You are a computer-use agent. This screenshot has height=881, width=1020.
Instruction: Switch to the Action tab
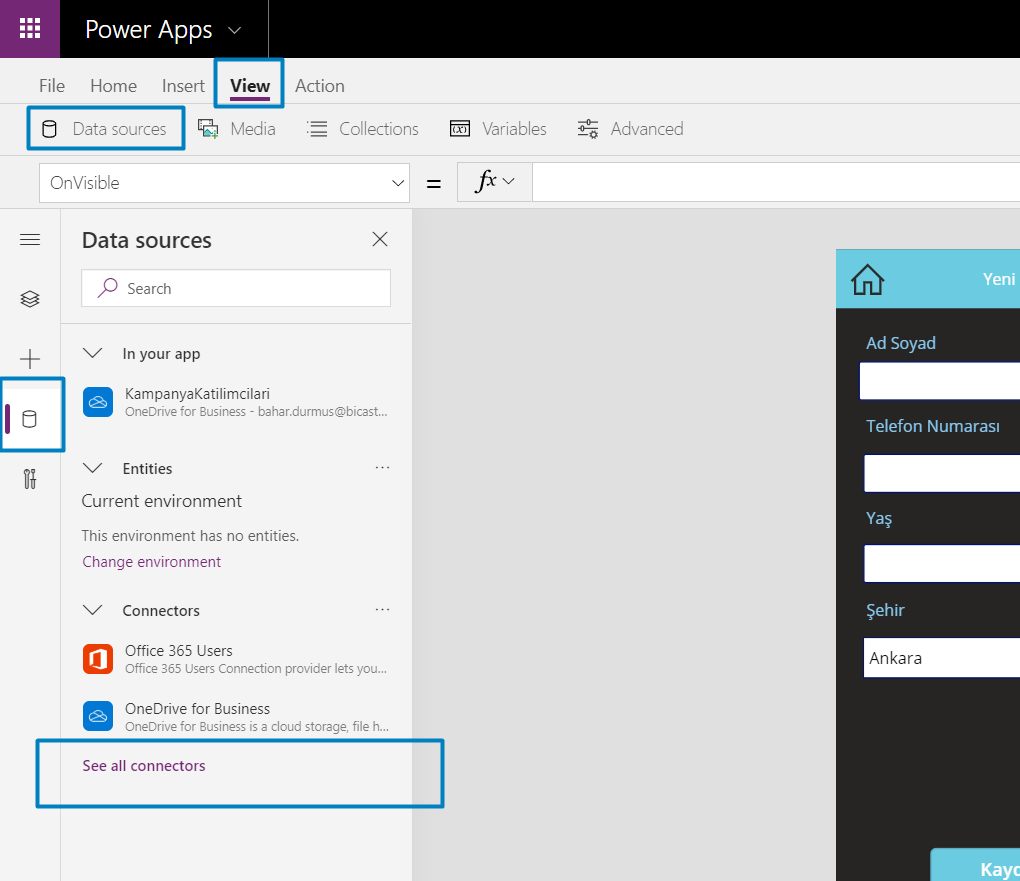pos(319,86)
